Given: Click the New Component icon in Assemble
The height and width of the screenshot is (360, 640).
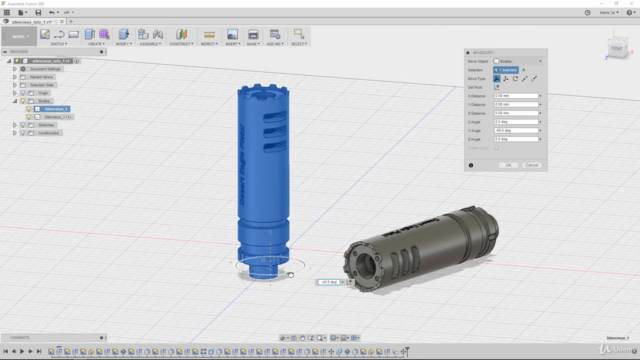Looking at the screenshot, I should pos(143,35).
